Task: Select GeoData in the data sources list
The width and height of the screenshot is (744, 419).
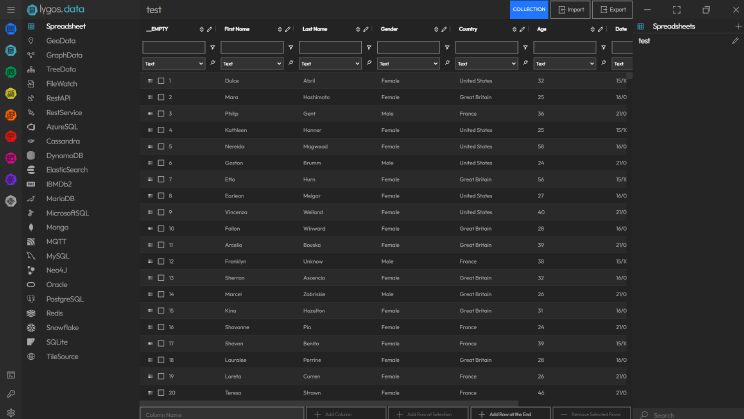Action: click(x=61, y=41)
